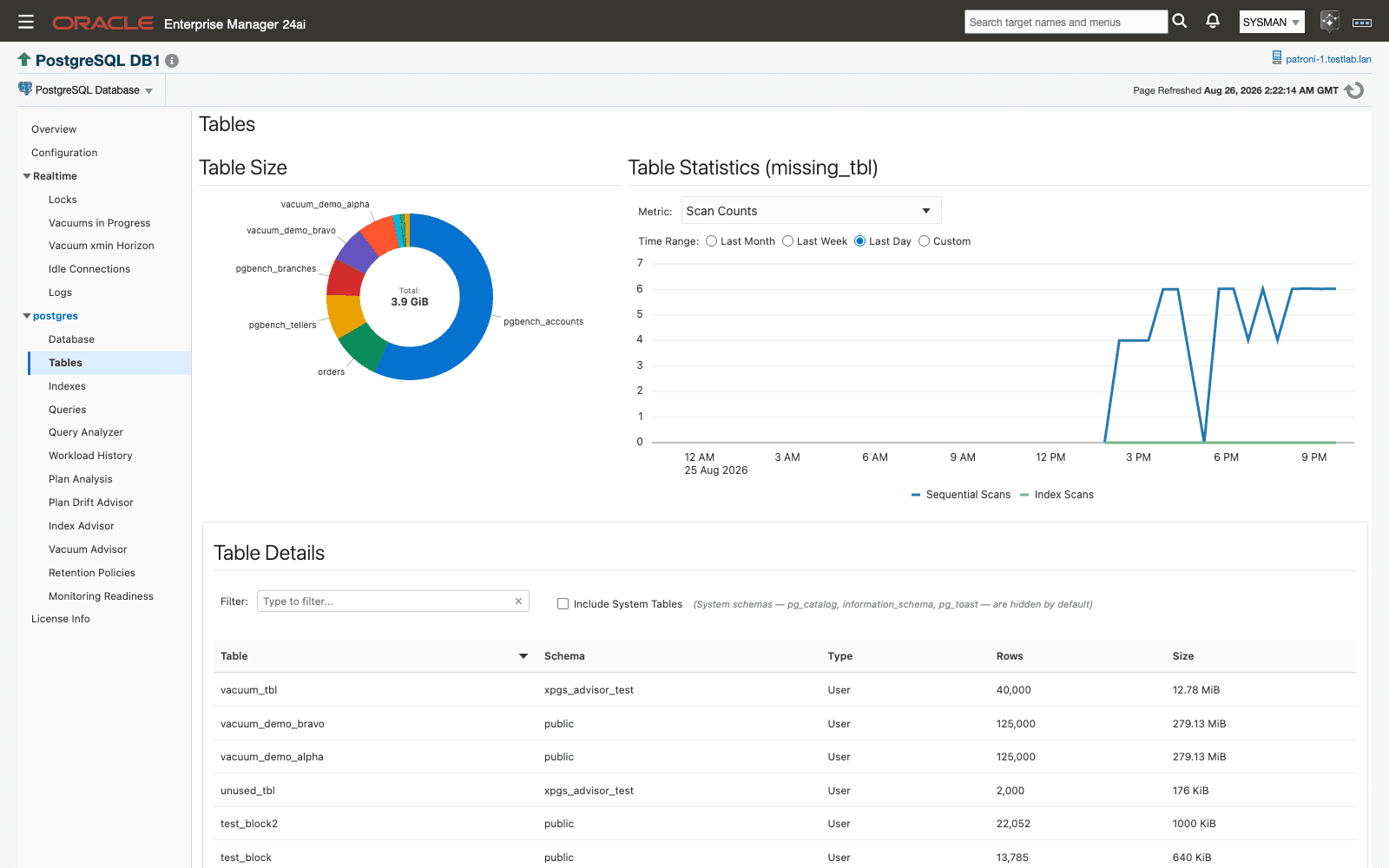Sort by the Table column arrow
This screenshot has height=868, width=1389.
[523, 656]
